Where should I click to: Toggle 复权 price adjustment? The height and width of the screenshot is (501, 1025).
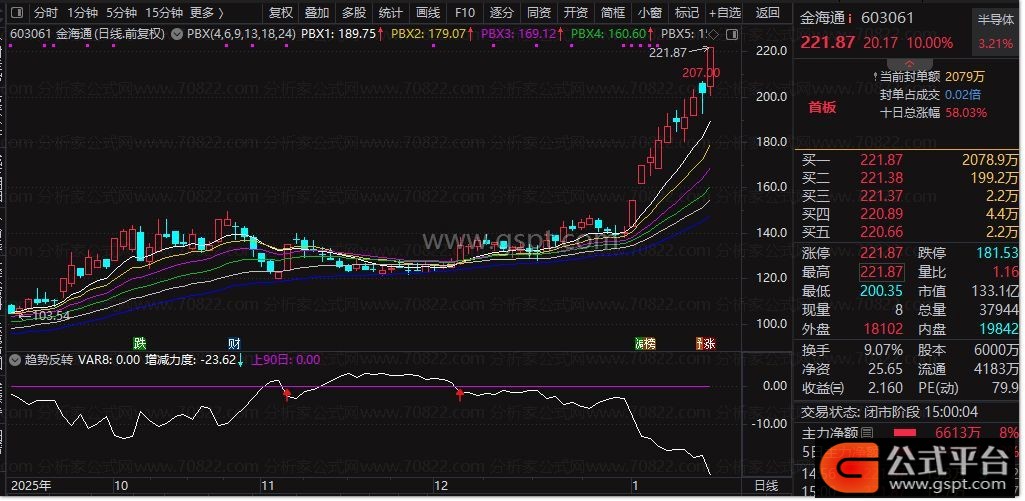281,13
